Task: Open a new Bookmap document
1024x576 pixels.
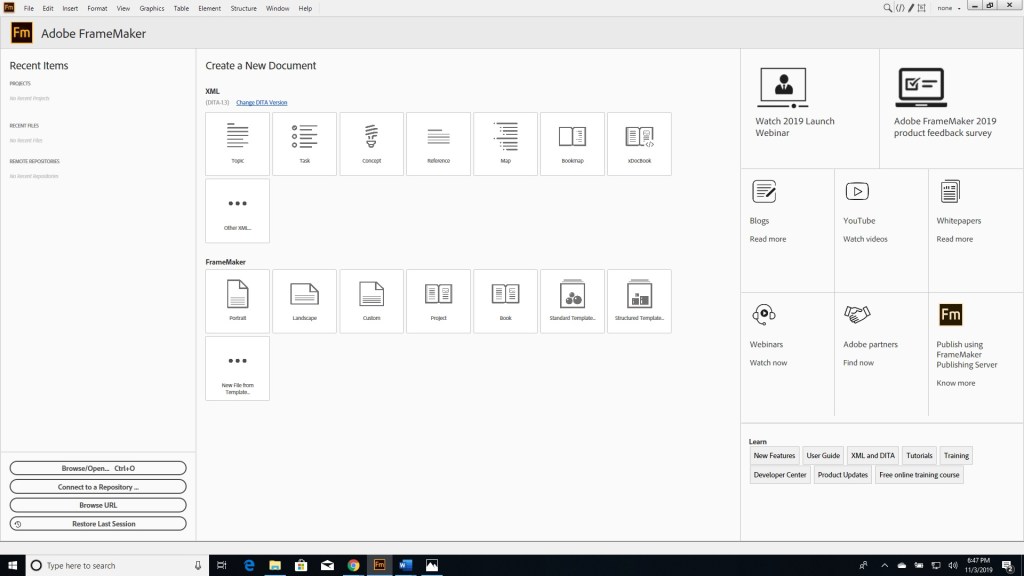Action: 572,143
